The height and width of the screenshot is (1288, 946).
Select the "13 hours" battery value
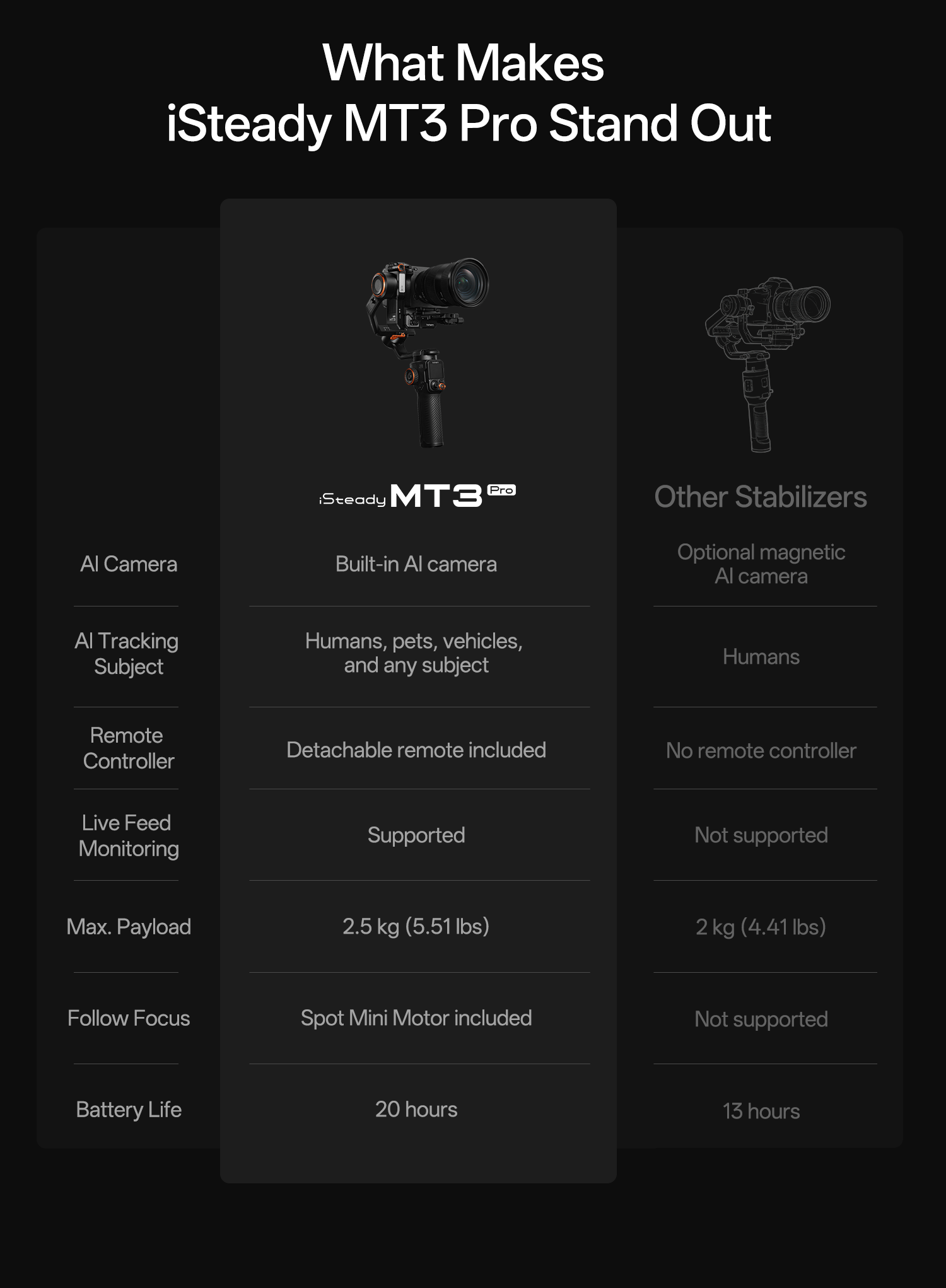pyautogui.click(x=761, y=1111)
